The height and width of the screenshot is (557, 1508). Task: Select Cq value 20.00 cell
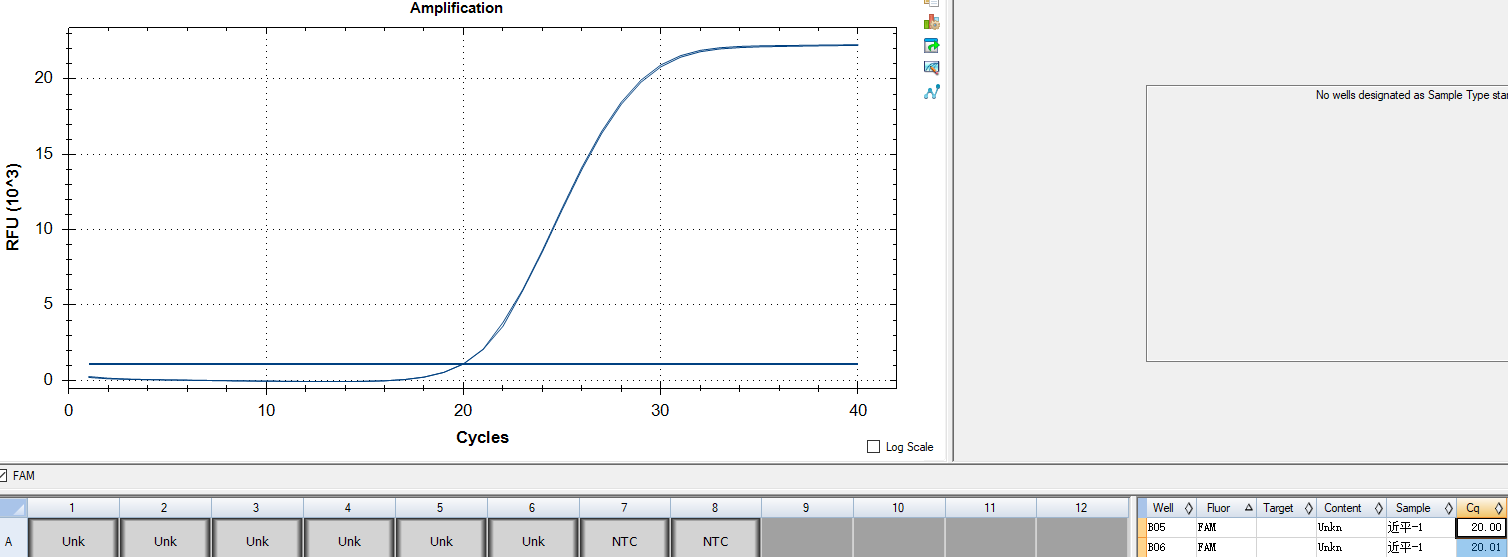[x=1481, y=527]
